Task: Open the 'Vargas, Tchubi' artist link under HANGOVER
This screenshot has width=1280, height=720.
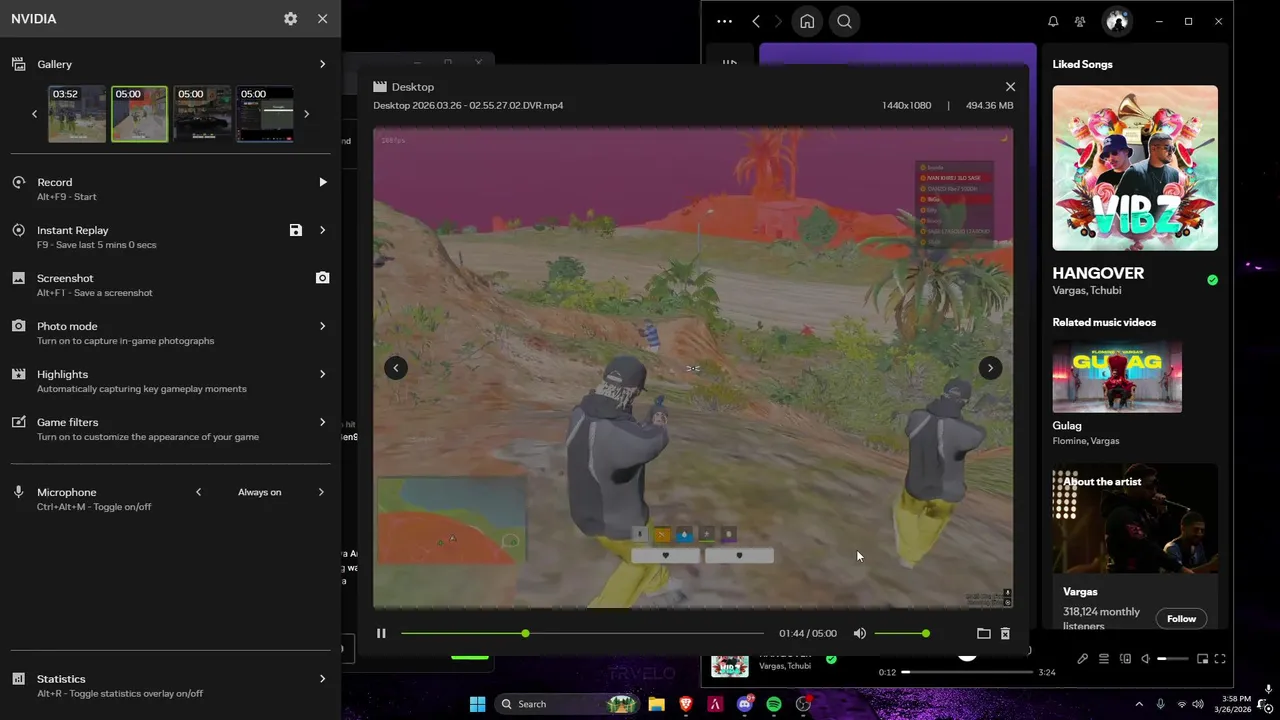Action: [1087, 291]
